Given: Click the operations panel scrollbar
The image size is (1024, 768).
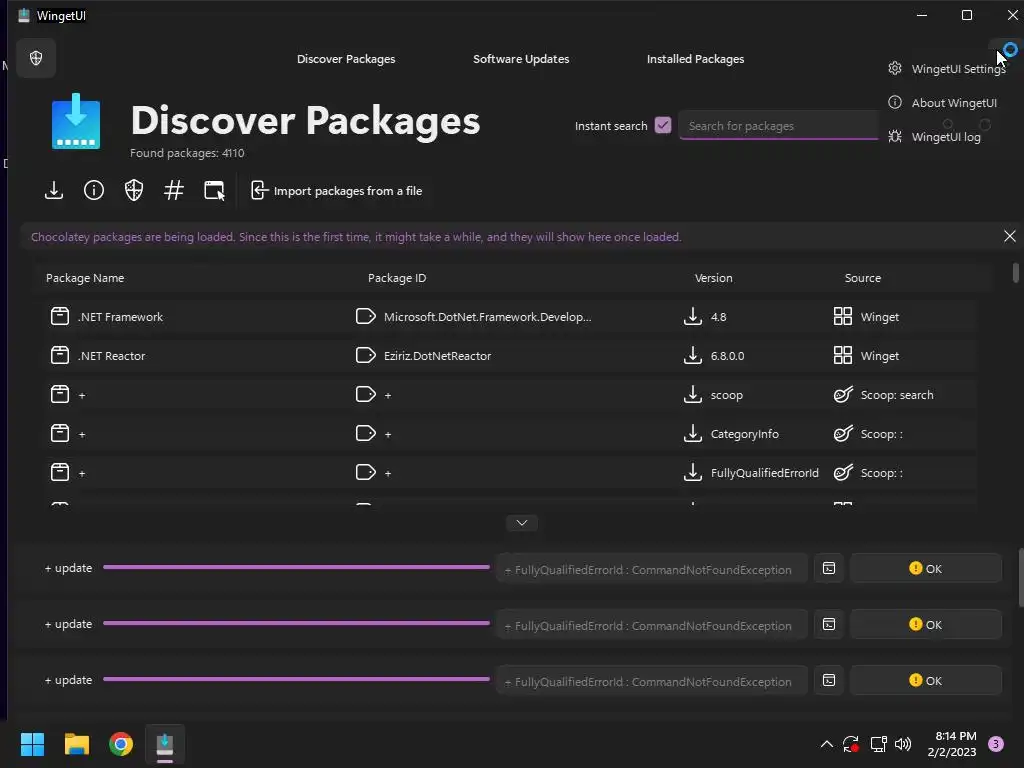Looking at the screenshot, I should coord(1021,578).
